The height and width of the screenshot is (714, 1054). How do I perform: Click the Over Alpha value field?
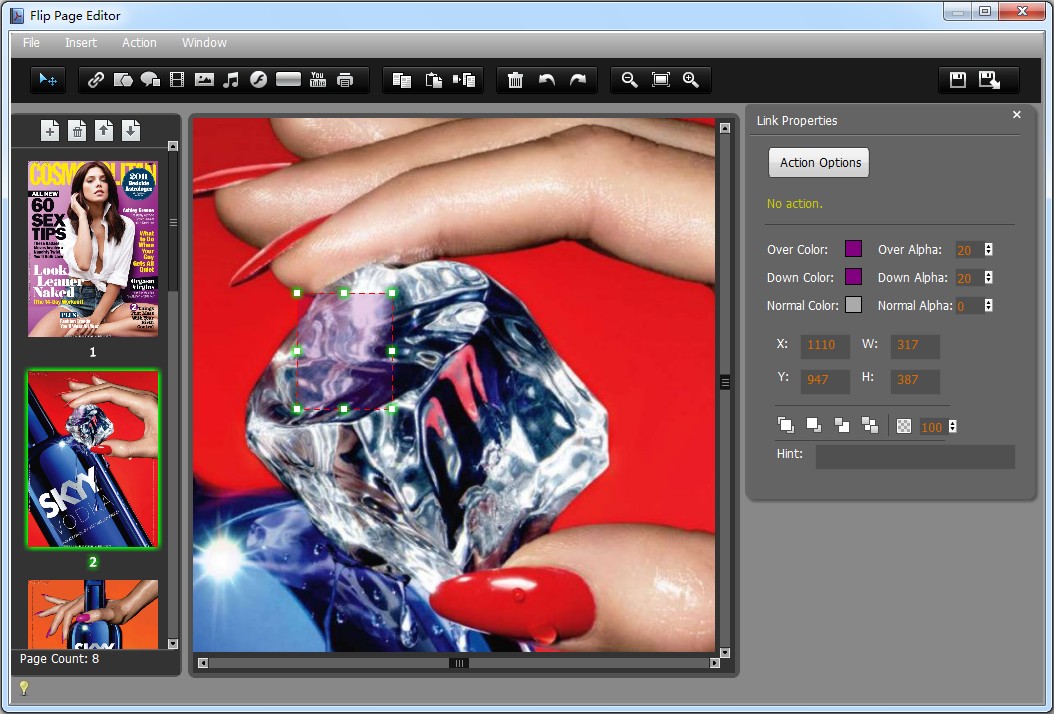pyautogui.click(x=969, y=250)
